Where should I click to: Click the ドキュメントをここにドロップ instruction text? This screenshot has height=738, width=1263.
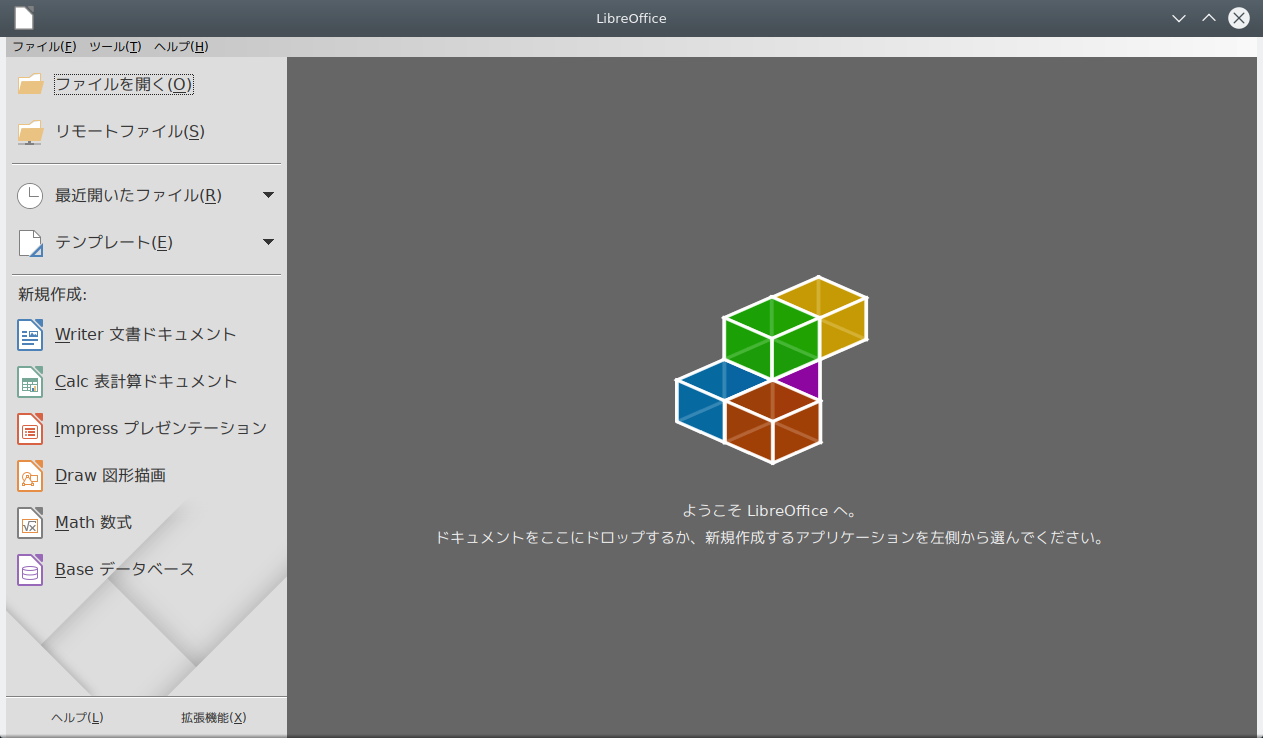tap(770, 538)
